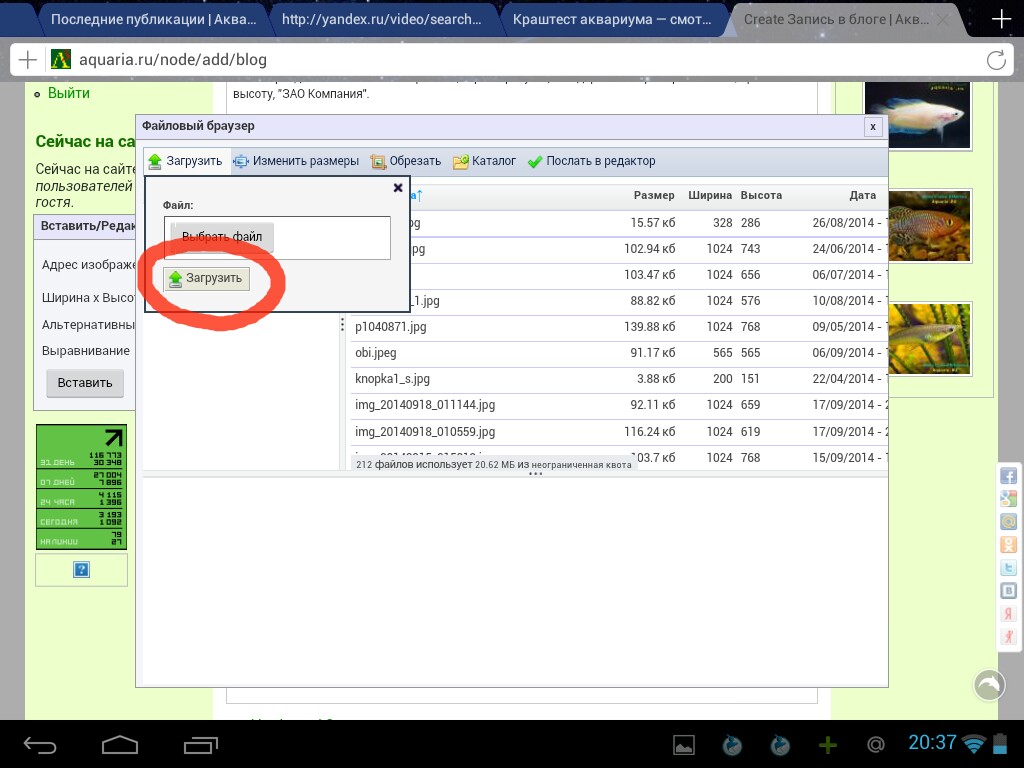
Task: Sort file list by Размер column
Action: [x=654, y=195]
